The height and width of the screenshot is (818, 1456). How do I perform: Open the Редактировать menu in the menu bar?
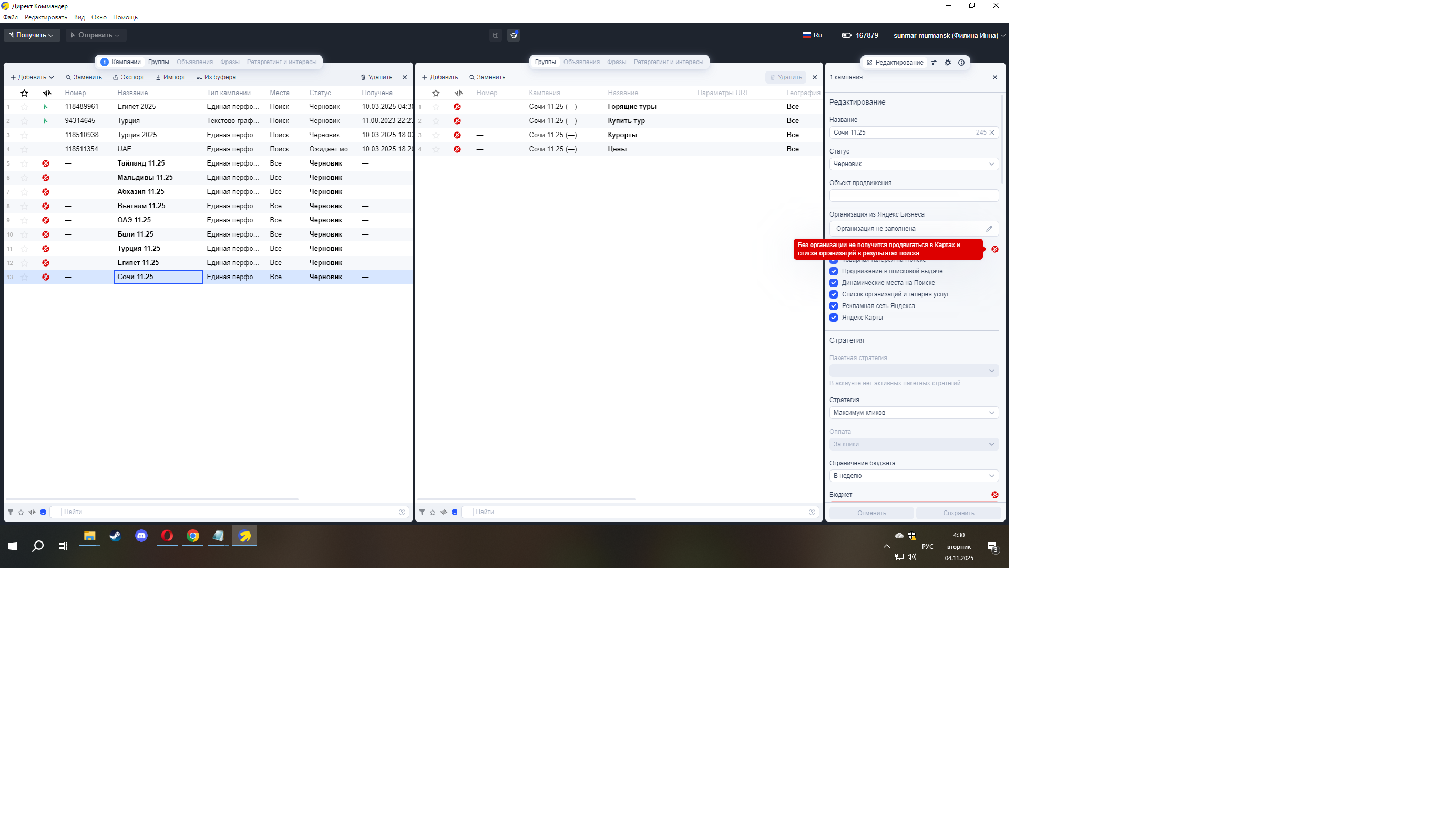click(46, 17)
